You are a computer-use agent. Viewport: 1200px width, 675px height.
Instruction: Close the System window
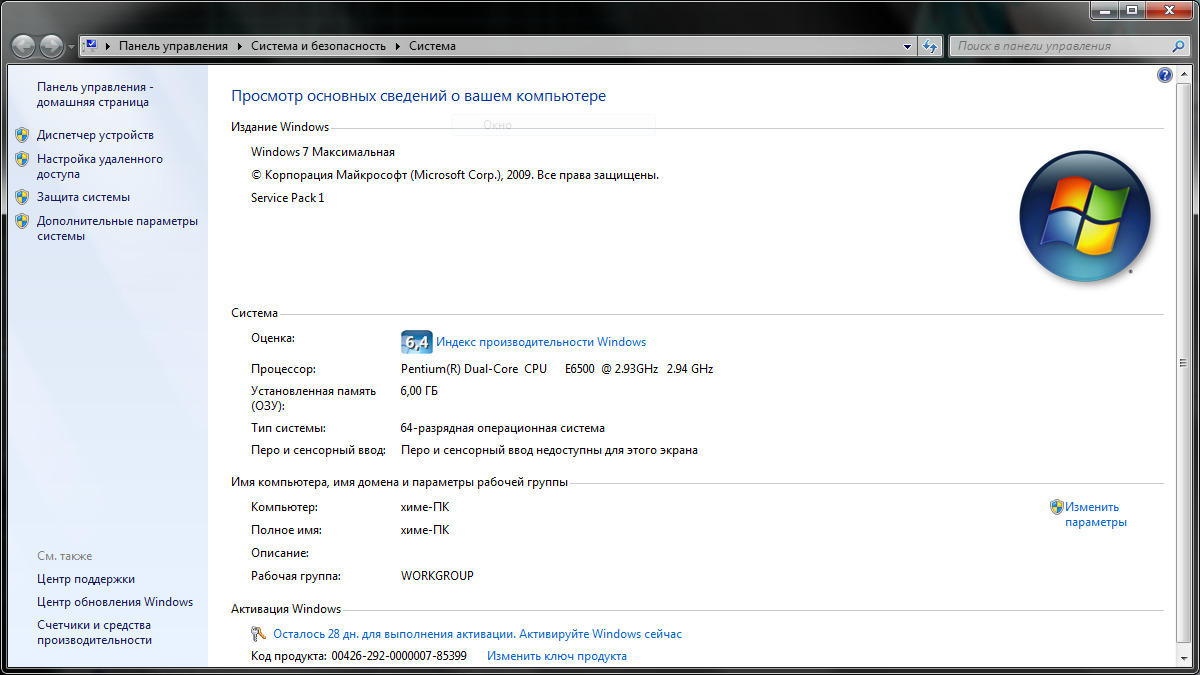[x=1169, y=10]
